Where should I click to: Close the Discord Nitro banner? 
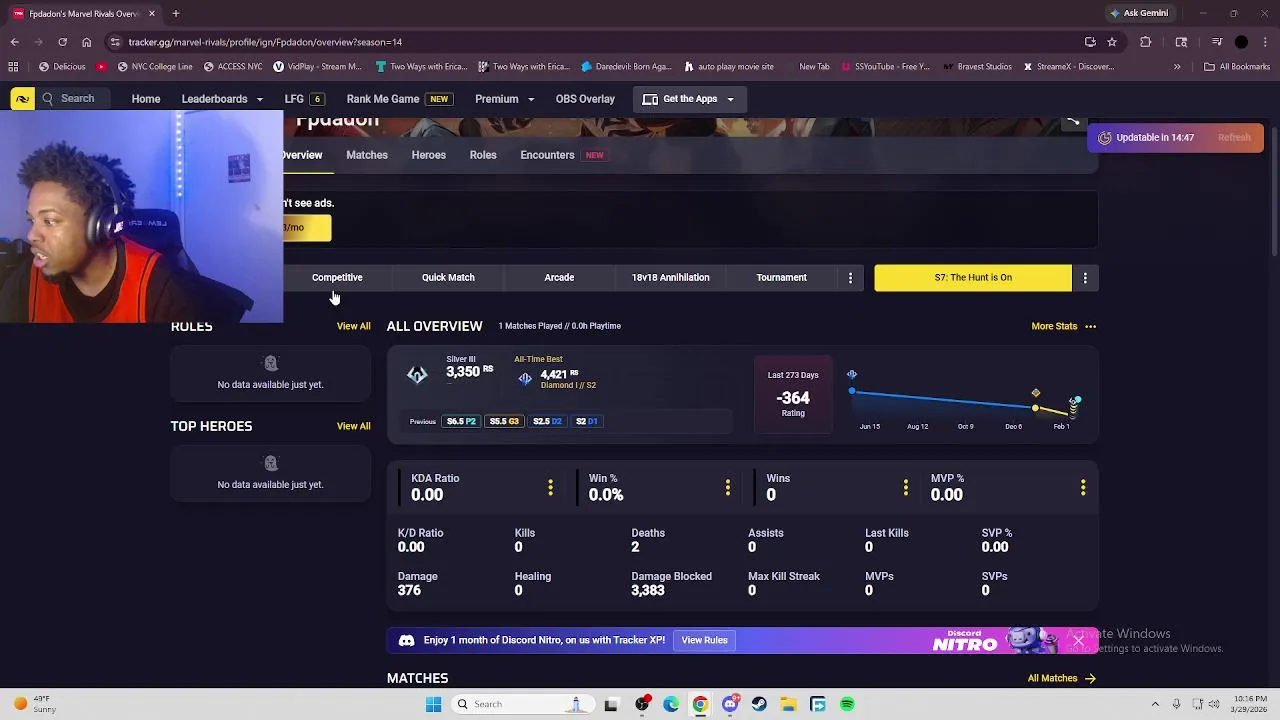point(1078,640)
